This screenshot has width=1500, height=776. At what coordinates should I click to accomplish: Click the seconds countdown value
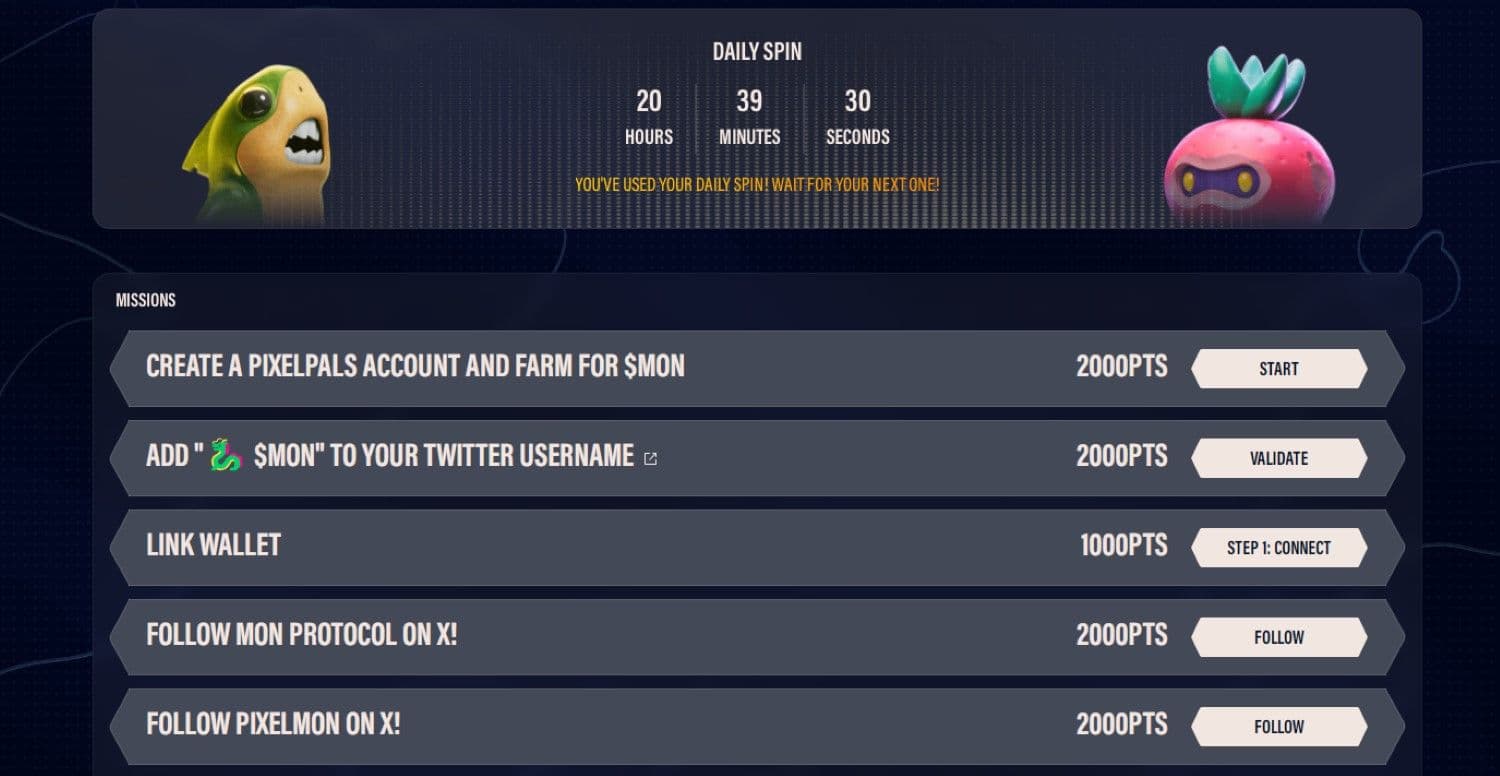(857, 101)
